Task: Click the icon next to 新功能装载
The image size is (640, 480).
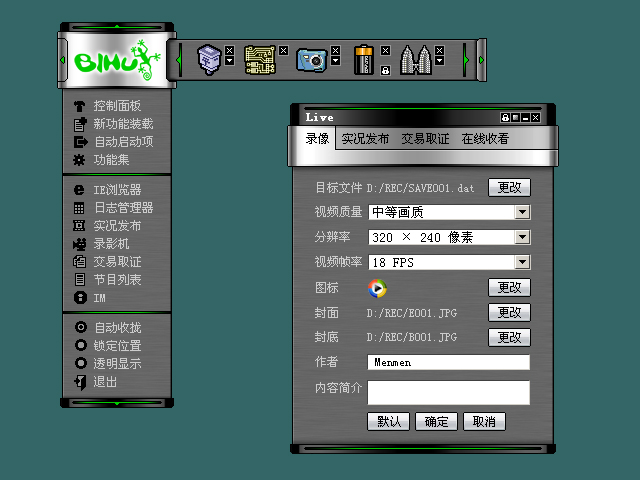Action: click(x=80, y=124)
